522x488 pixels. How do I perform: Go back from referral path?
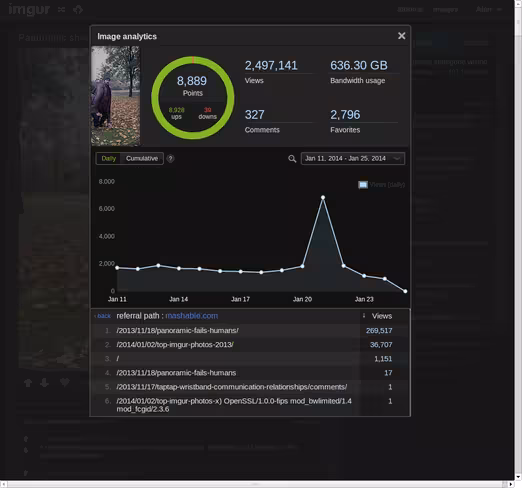tap(103, 316)
